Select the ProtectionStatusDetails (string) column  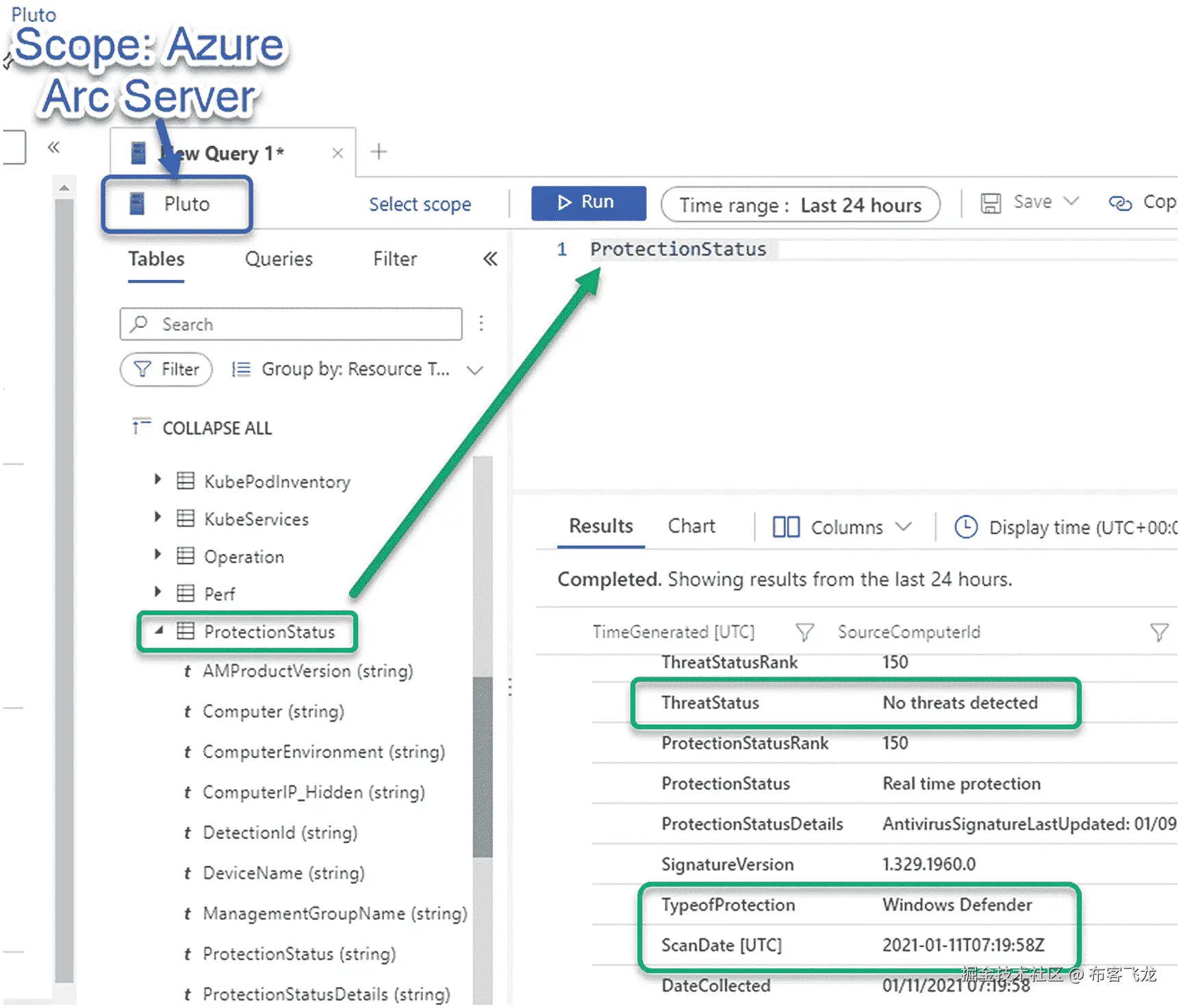pyautogui.click(x=327, y=994)
